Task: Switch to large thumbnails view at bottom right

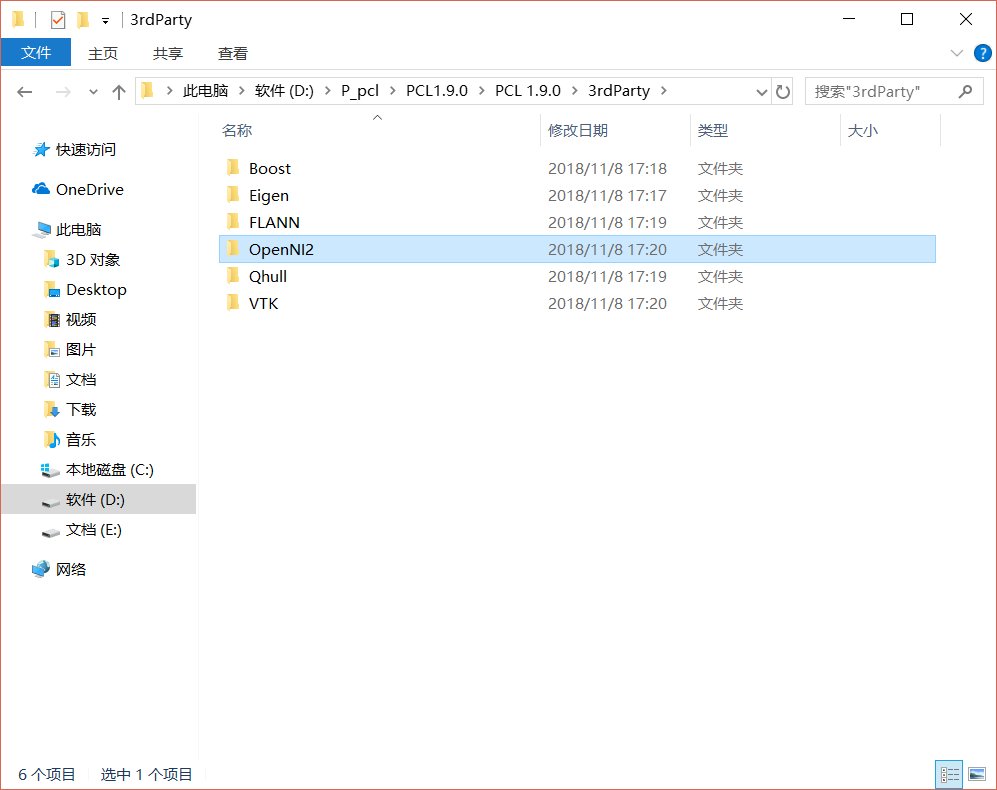Action: 977,774
